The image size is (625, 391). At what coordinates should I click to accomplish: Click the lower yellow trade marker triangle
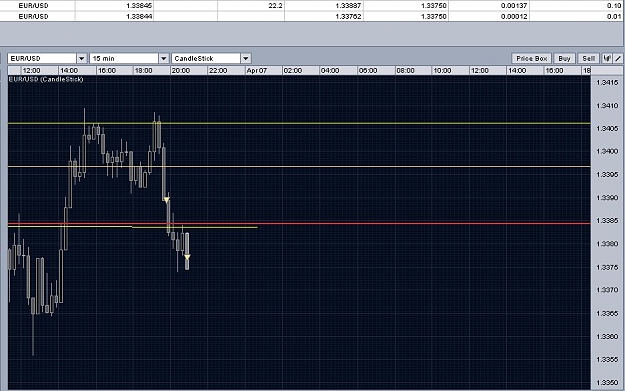[x=187, y=257]
